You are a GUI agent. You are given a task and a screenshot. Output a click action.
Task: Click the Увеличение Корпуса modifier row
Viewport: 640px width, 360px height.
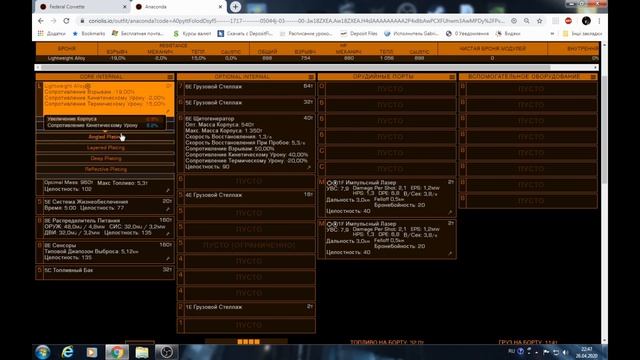tap(104, 119)
